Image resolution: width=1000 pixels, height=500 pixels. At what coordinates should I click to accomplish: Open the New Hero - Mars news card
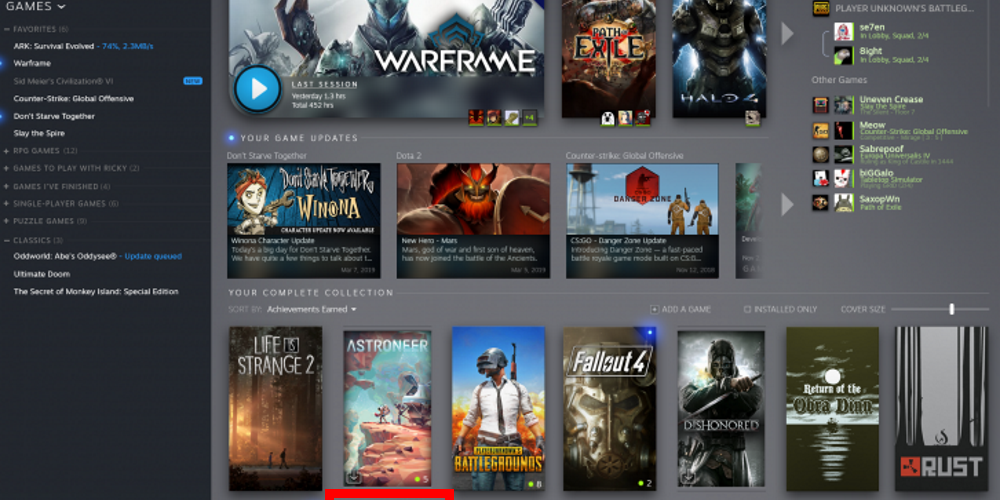[473, 221]
